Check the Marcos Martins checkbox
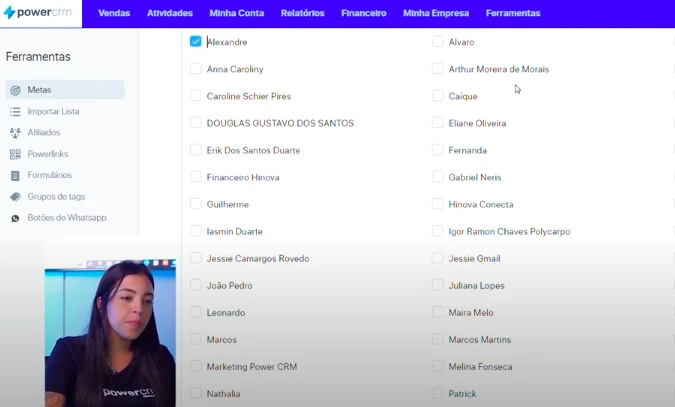The height and width of the screenshot is (407, 675). [437, 339]
